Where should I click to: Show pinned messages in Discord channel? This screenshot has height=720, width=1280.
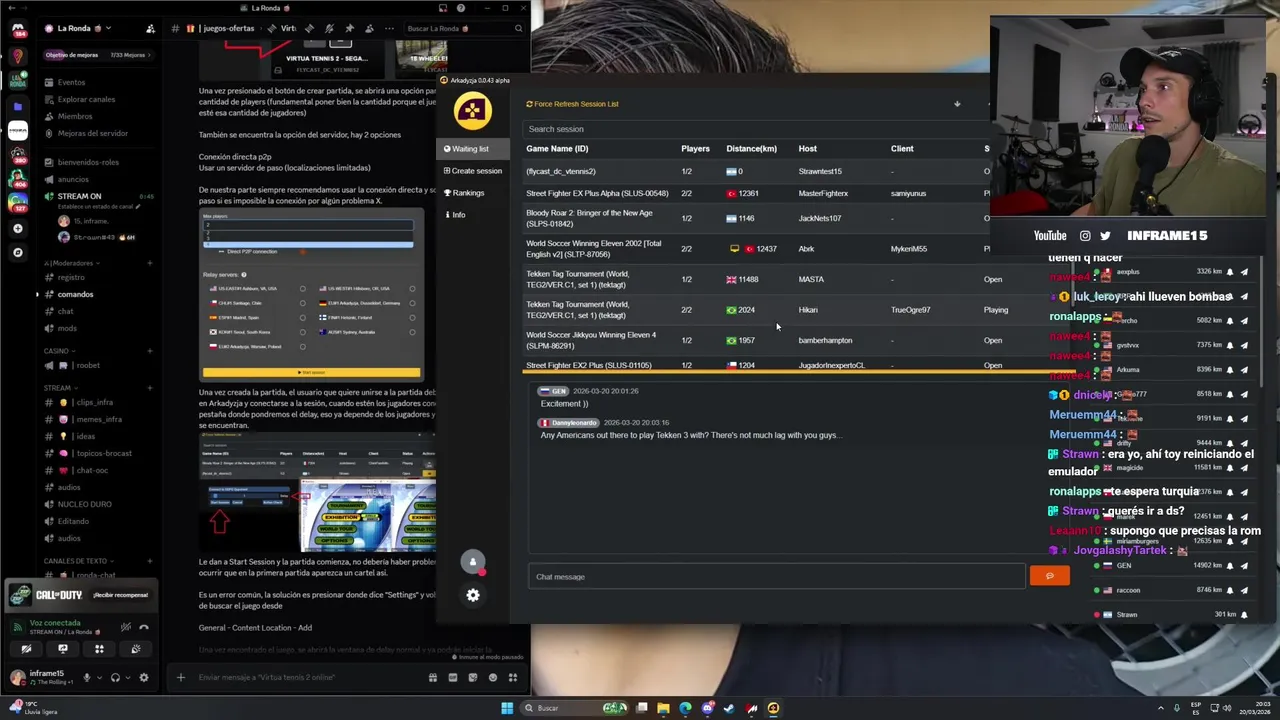point(349,28)
